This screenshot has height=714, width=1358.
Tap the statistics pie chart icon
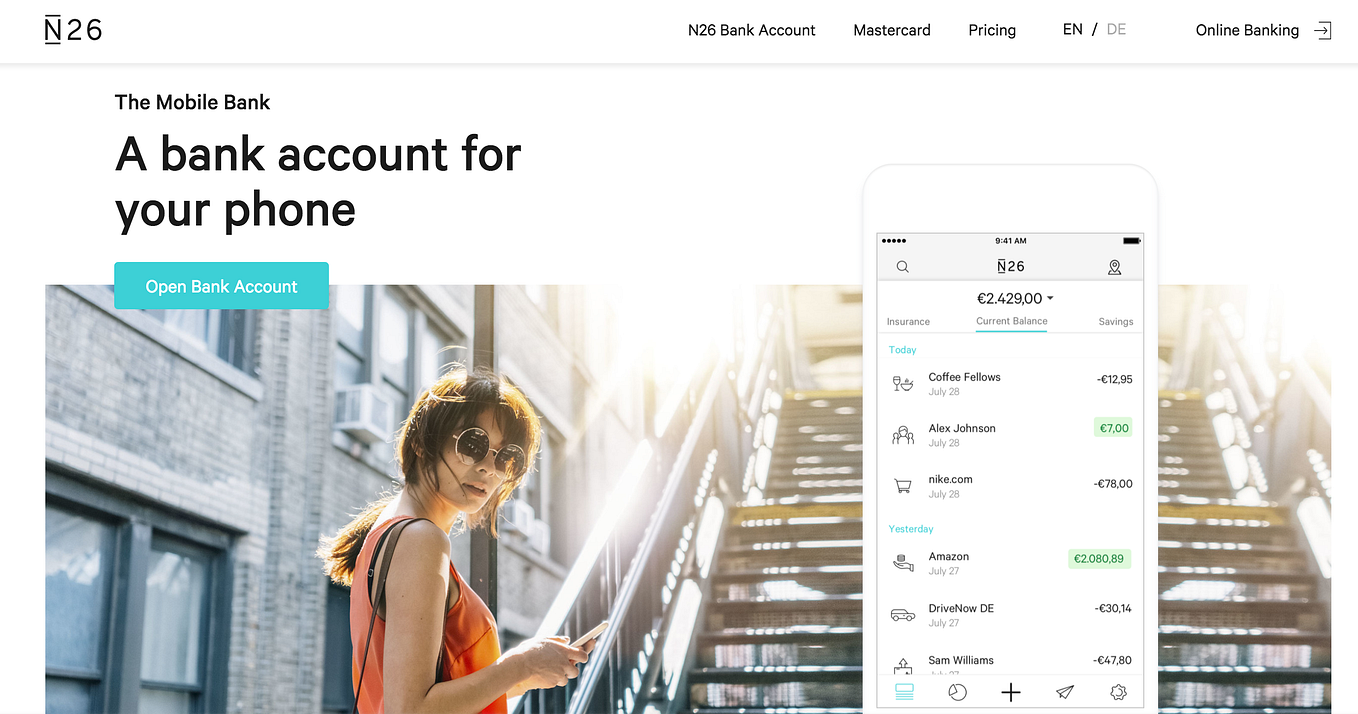pyautogui.click(x=957, y=692)
